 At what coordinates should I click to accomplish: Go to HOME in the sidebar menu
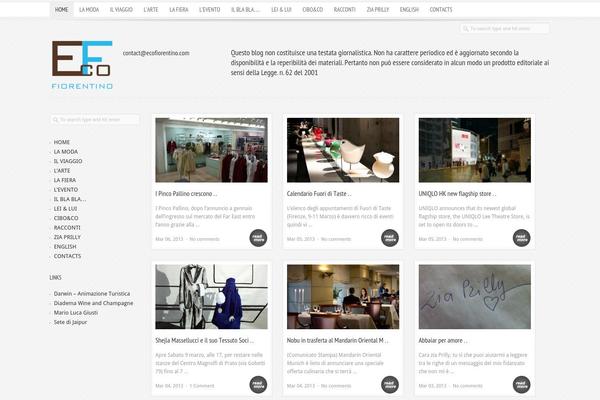pos(62,142)
